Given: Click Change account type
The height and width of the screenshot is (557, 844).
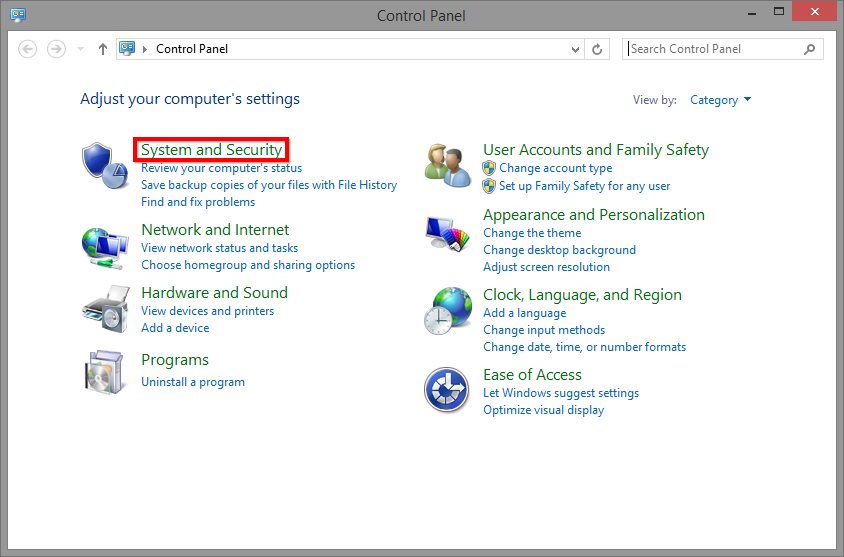Looking at the screenshot, I should (x=555, y=168).
